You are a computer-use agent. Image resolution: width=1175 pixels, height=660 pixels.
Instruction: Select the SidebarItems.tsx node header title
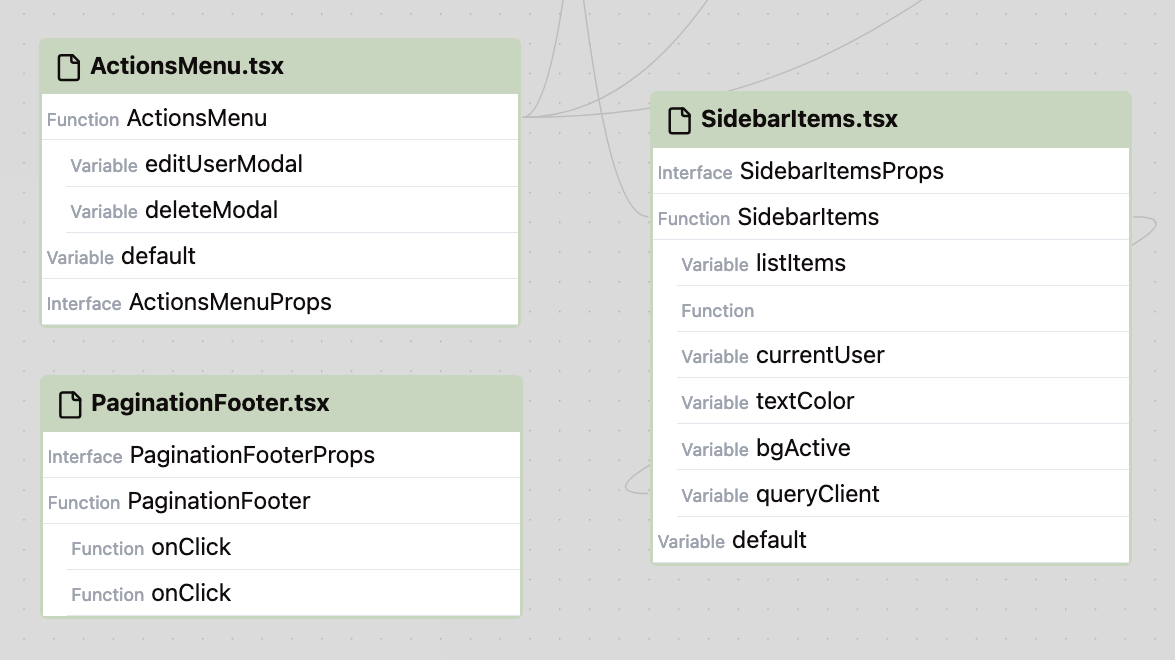(x=799, y=120)
